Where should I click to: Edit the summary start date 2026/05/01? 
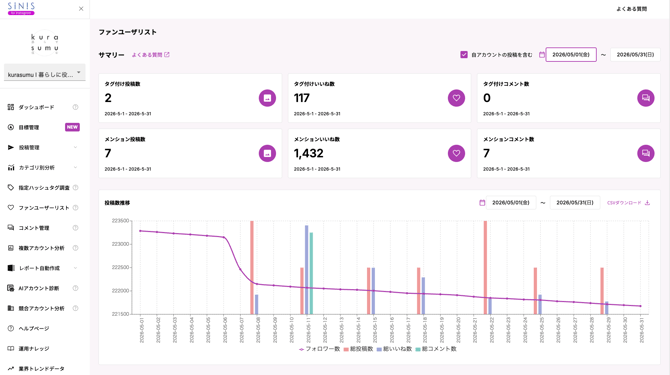coord(571,55)
